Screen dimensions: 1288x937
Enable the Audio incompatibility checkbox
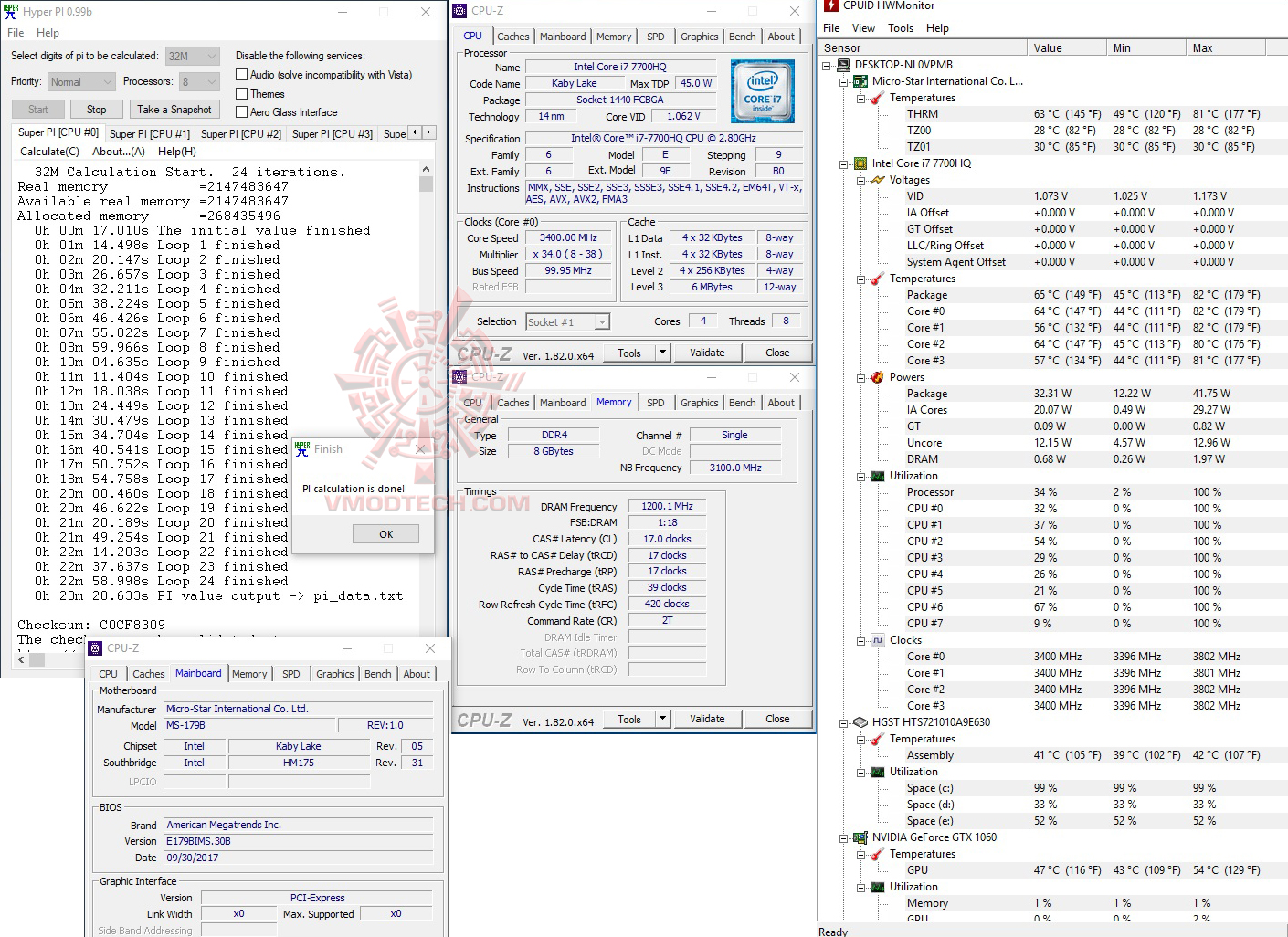pos(241,74)
